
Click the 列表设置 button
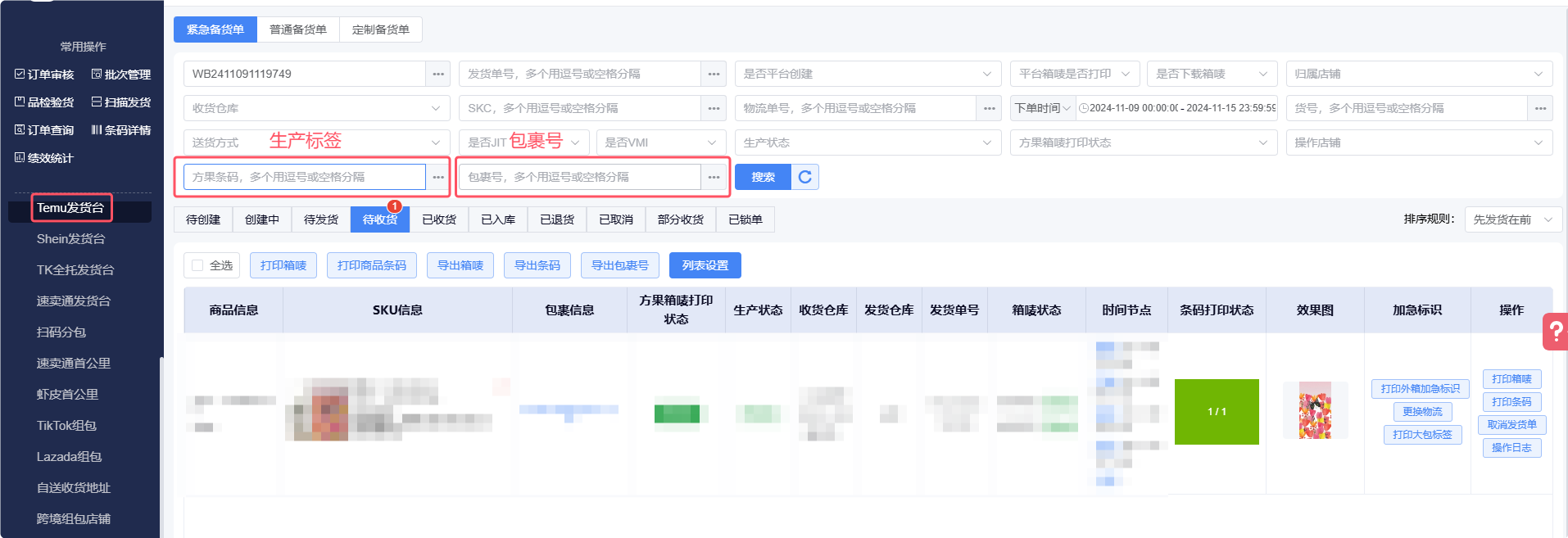705,265
